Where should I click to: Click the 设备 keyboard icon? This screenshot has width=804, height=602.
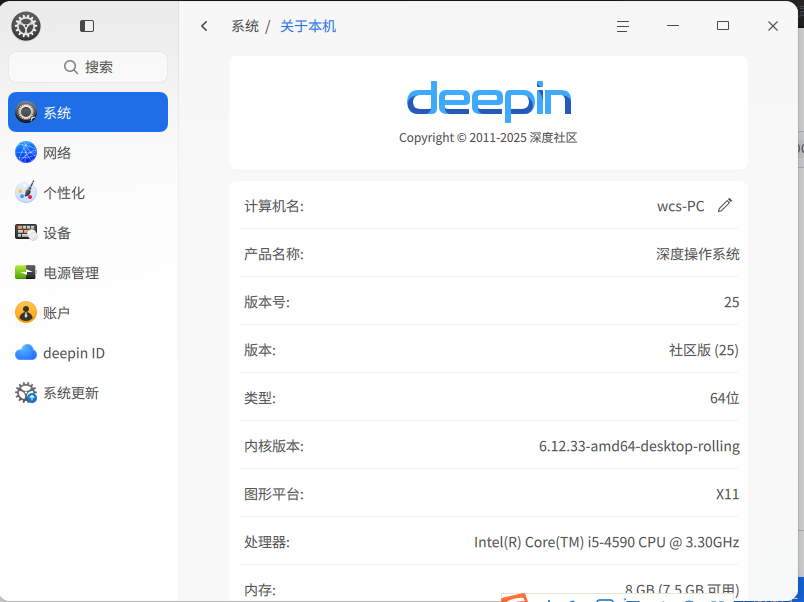(26, 232)
